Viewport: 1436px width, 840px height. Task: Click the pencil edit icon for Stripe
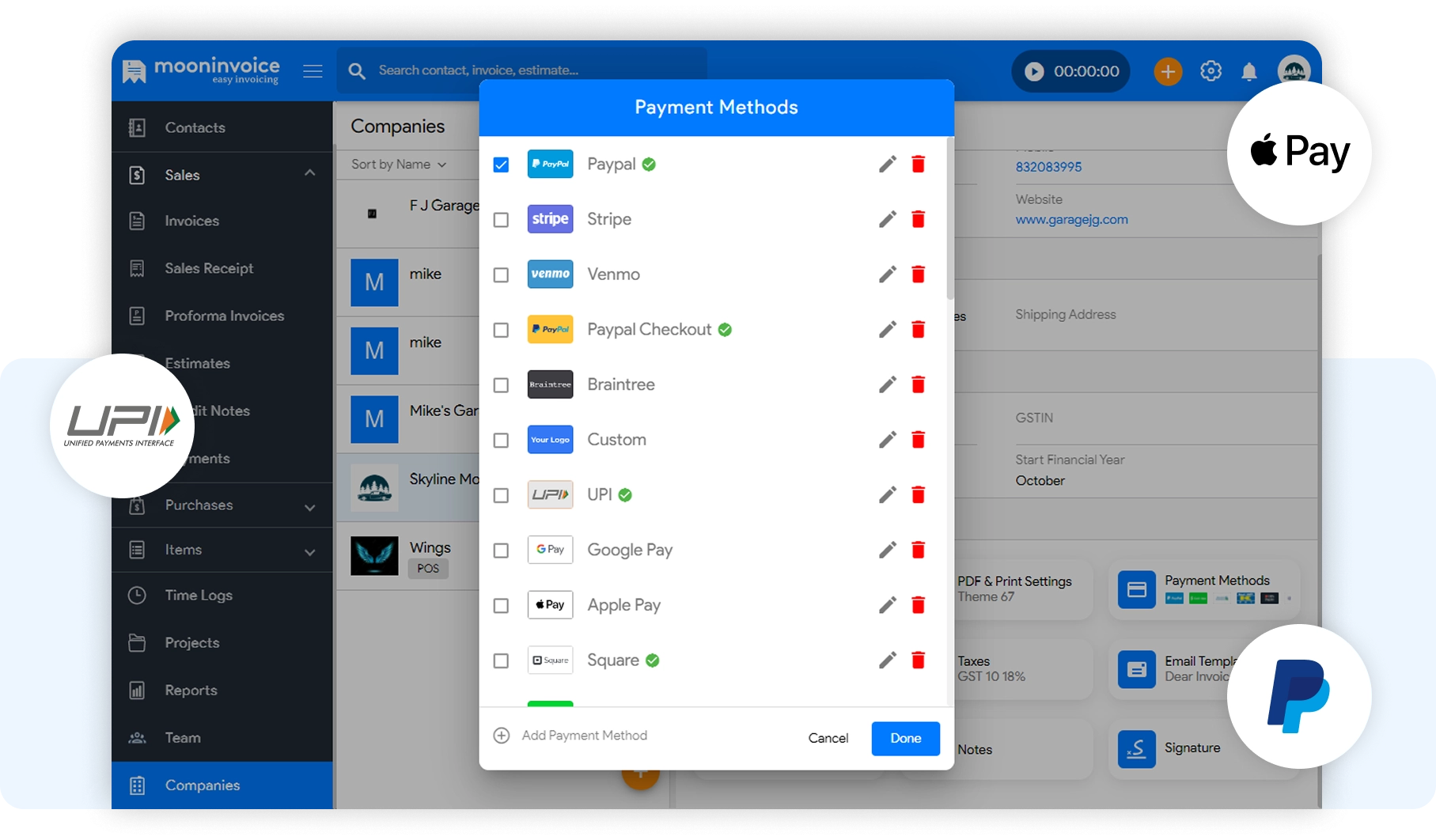tap(887, 219)
